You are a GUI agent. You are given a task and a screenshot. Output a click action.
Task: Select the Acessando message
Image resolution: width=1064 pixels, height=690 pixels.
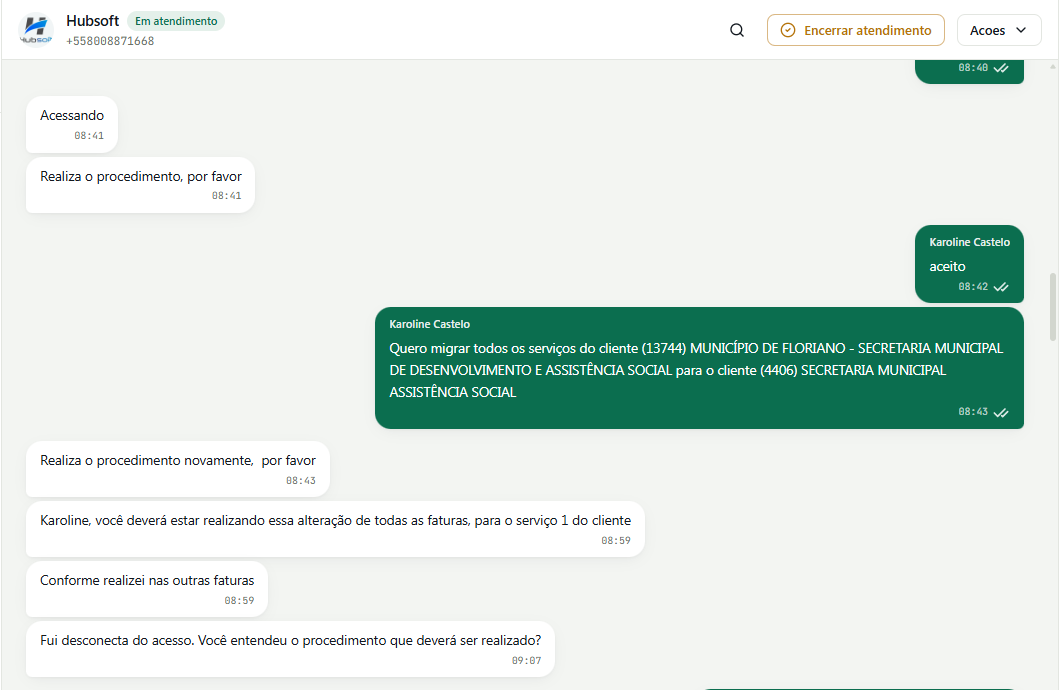(72, 124)
